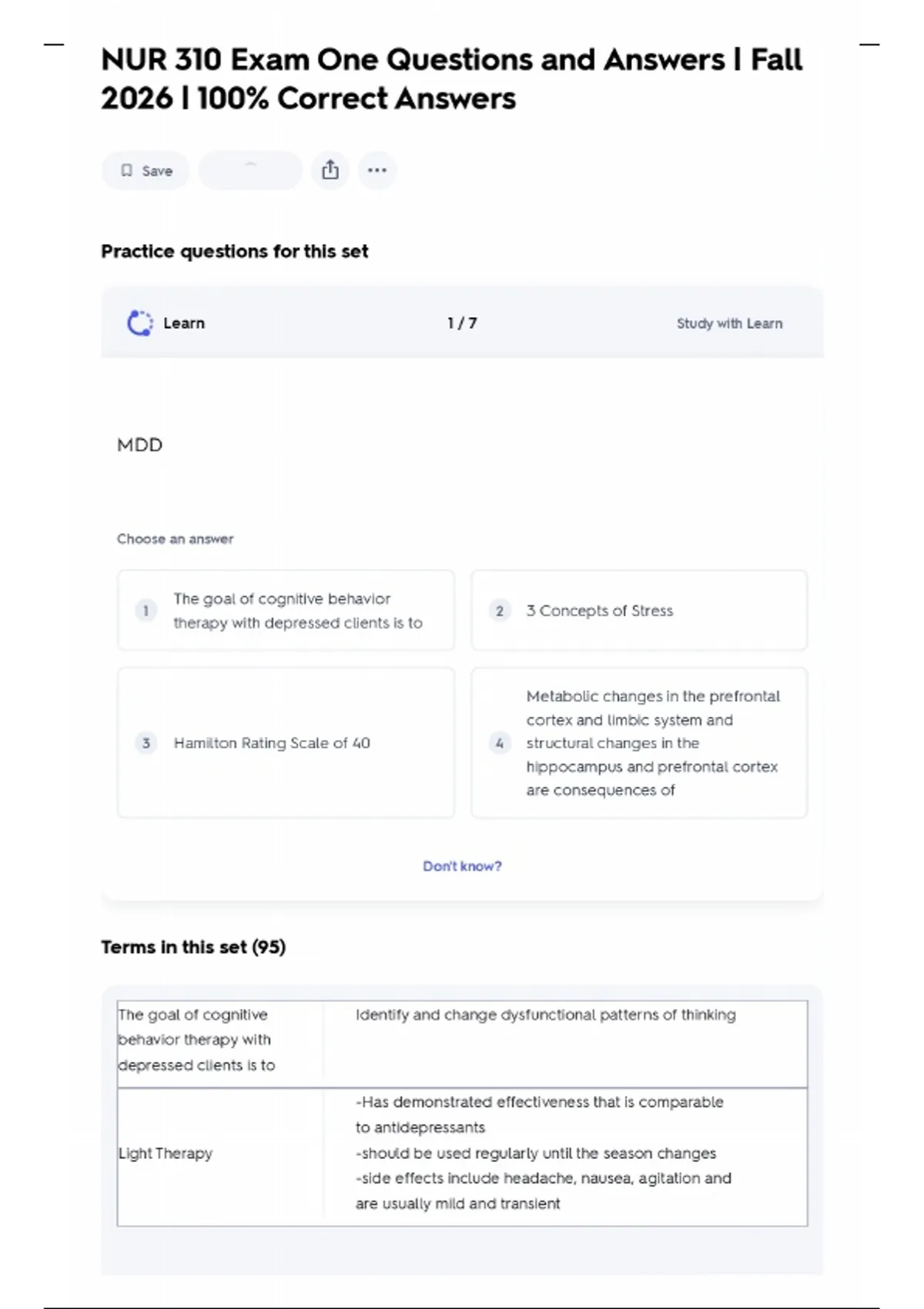
Task: Select answer "3 Concepts of Stress"
Action: click(600, 611)
